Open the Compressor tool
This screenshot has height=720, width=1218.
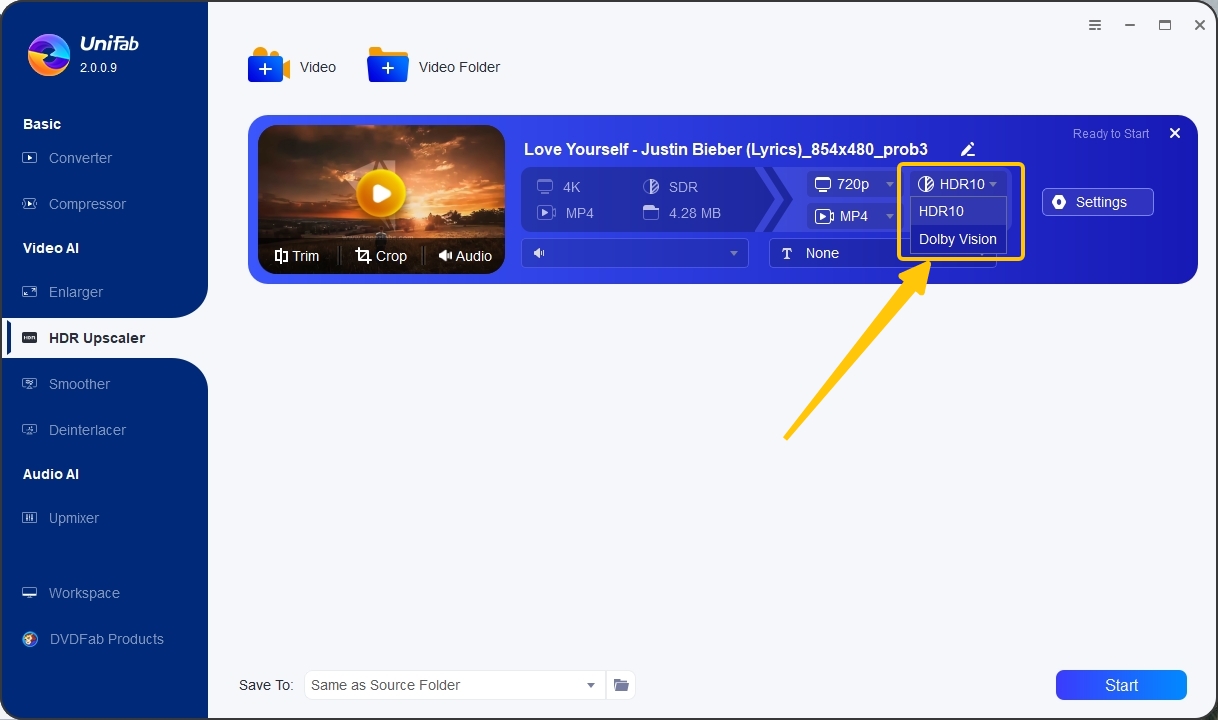[x=85, y=204]
